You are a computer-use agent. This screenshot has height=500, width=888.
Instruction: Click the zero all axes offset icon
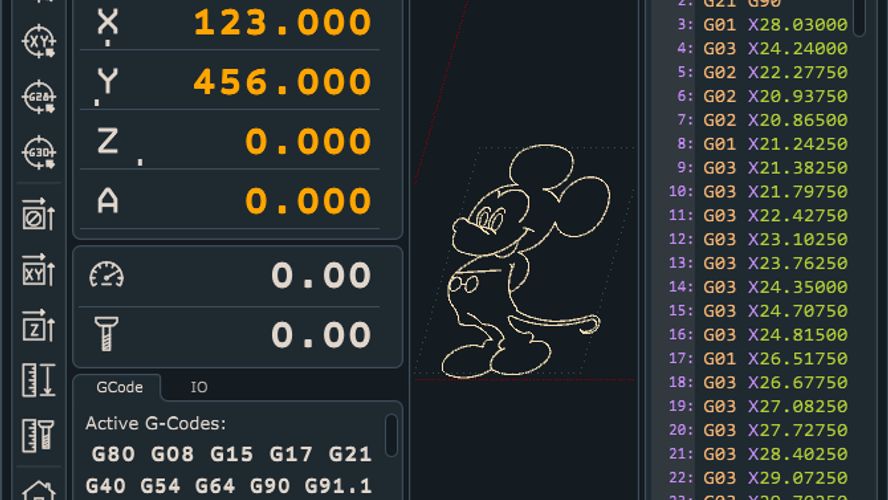point(38,214)
